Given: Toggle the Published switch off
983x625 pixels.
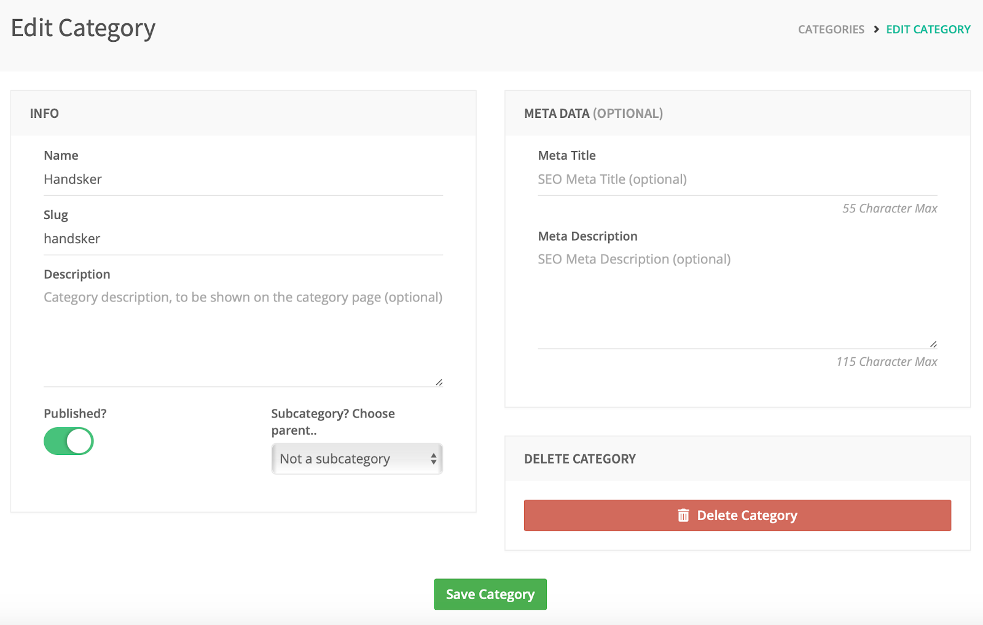Looking at the screenshot, I should 69,441.
